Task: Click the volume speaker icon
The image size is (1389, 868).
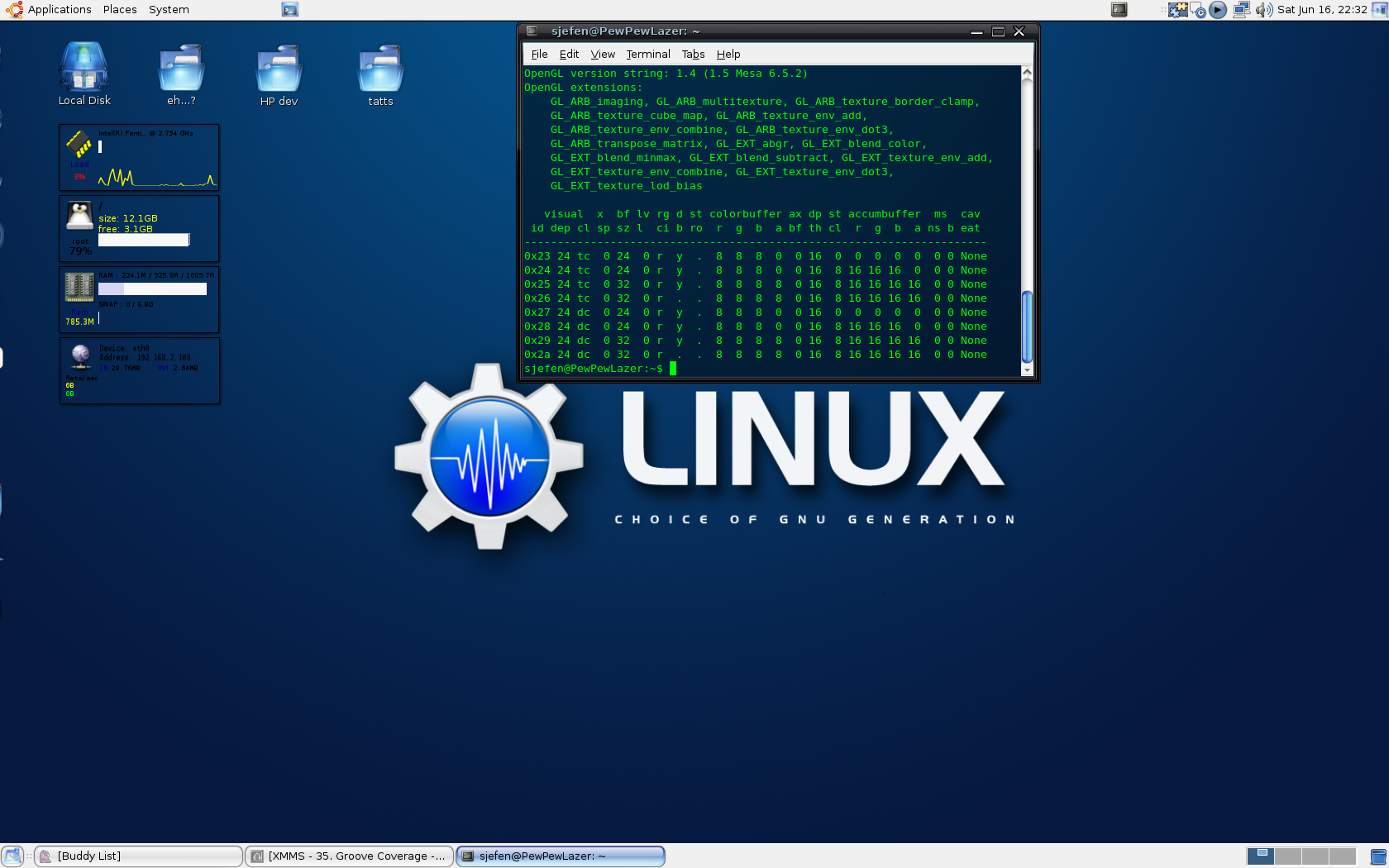Action: (x=1263, y=10)
